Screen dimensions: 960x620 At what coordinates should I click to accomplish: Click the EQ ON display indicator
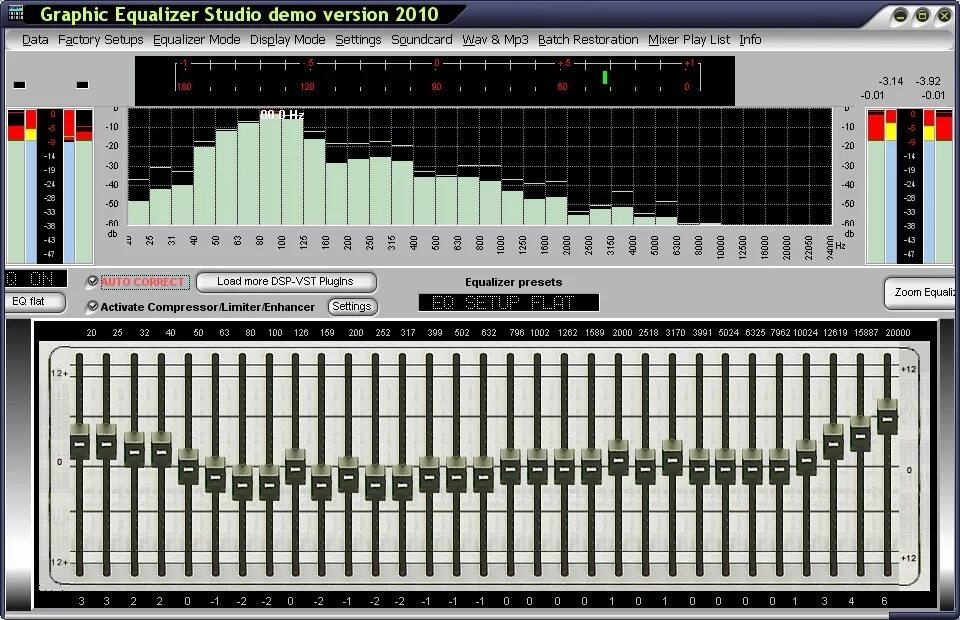[36, 279]
